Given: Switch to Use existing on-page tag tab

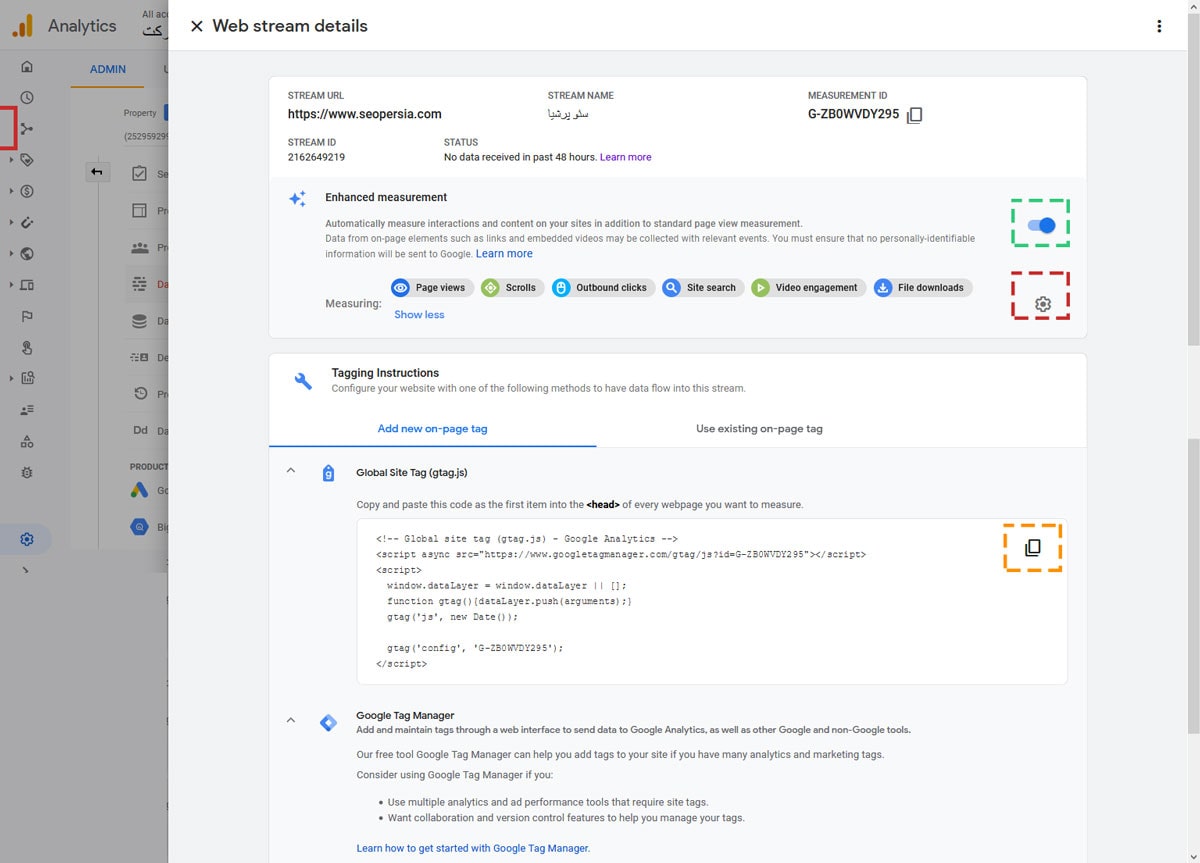Looking at the screenshot, I should tap(759, 428).
